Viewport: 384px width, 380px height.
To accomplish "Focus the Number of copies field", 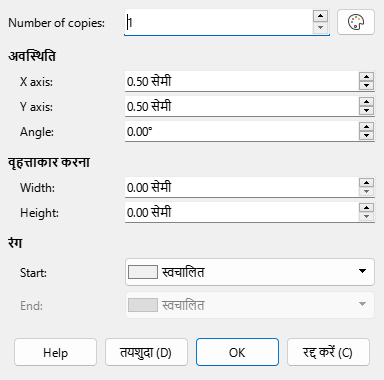I will (x=218, y=22).
